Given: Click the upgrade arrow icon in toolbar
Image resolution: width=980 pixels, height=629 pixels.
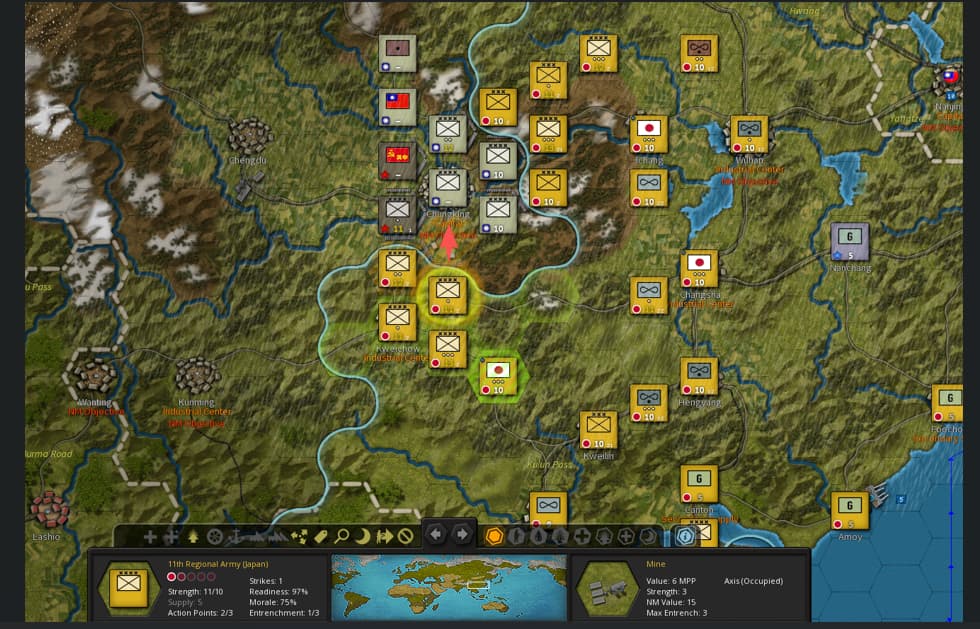Looking at the screenshot, I should click(193, 536).
